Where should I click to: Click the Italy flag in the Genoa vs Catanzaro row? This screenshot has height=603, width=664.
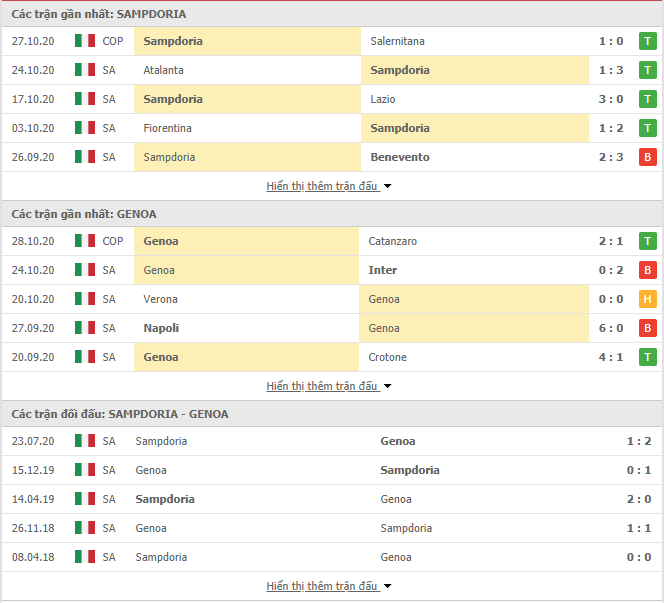85,241
